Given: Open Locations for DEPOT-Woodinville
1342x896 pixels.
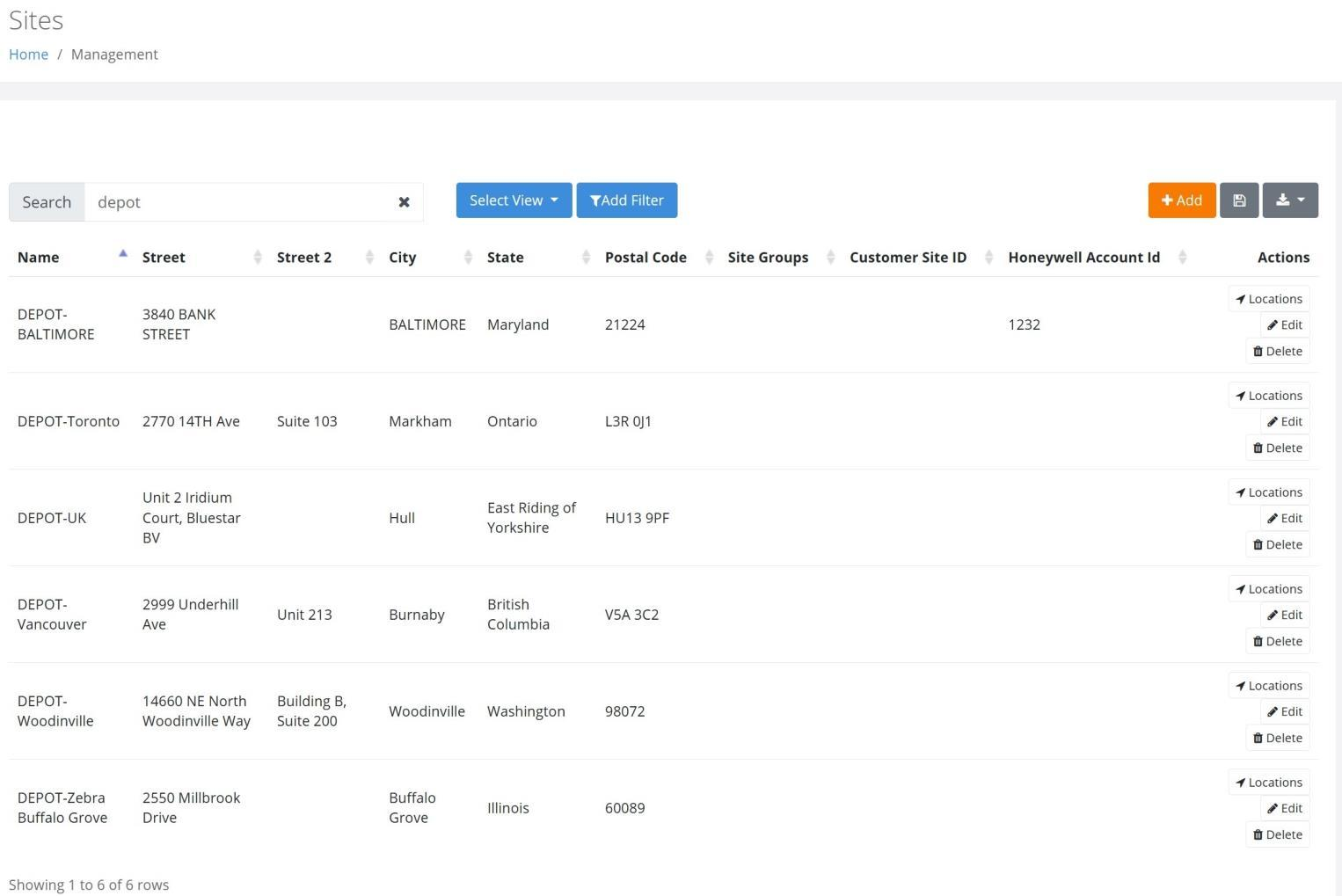Looking at the screenshot, I should [1269, 686].
